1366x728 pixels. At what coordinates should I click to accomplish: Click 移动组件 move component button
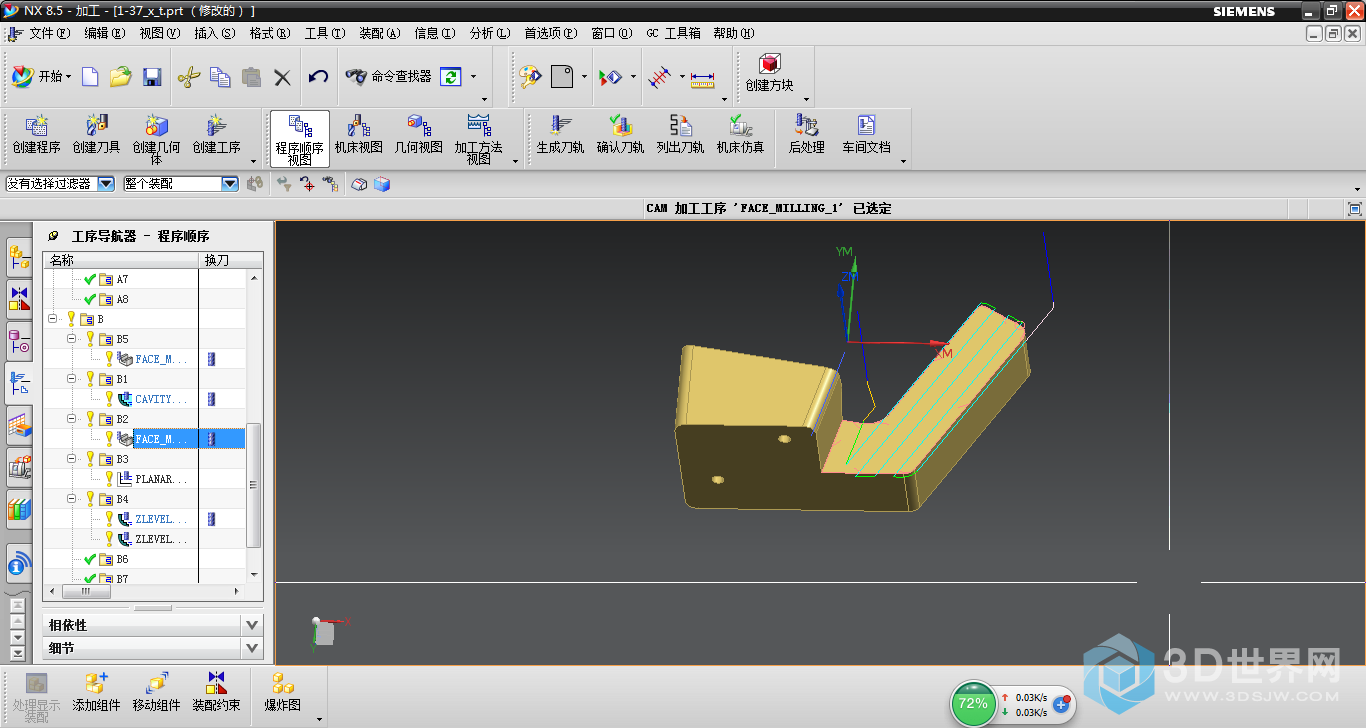click(x=157, y=692)
